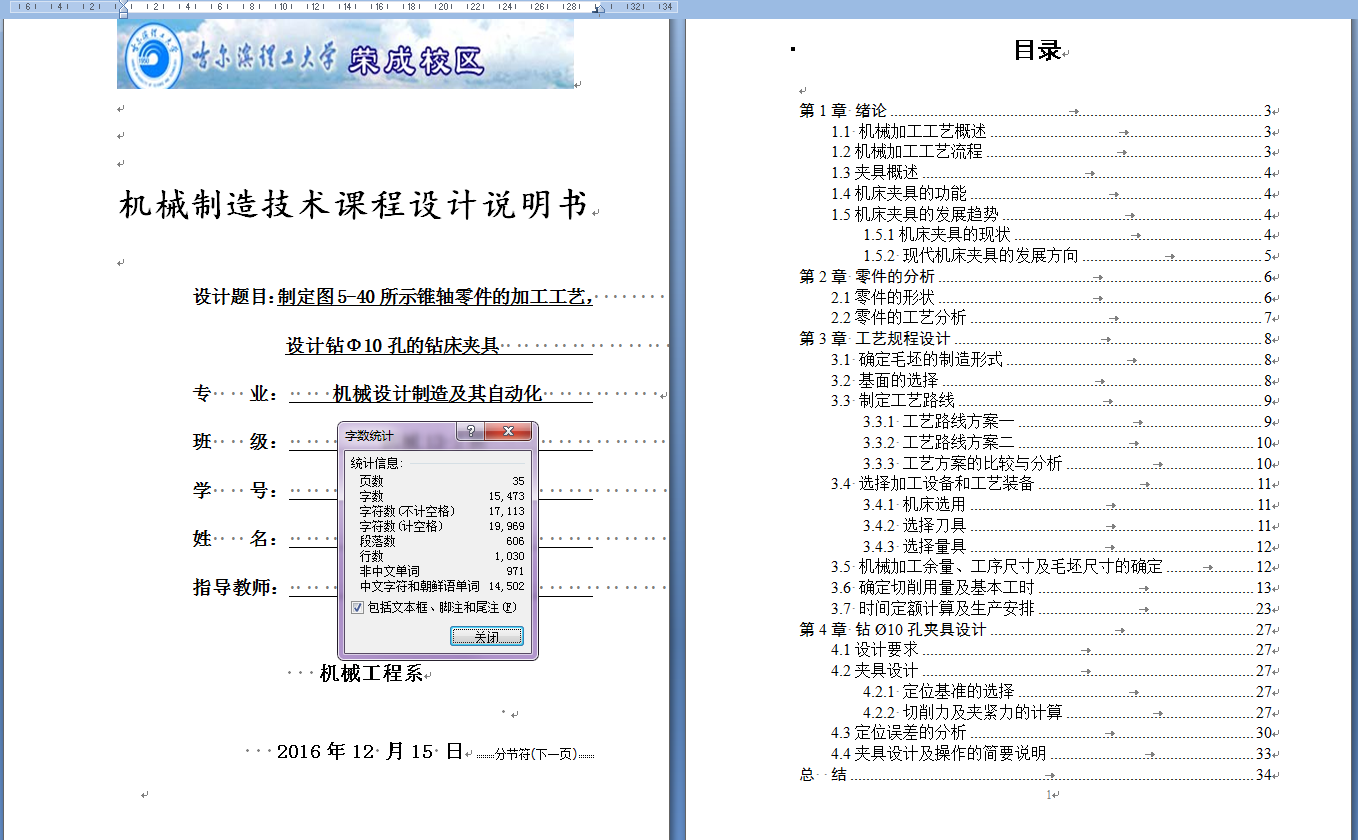Open TOC entry 4.2.2 切削力及夹紧力的计算
Image resolution: width=1358 pixels, height=840 pixels.
[1067, 712]
